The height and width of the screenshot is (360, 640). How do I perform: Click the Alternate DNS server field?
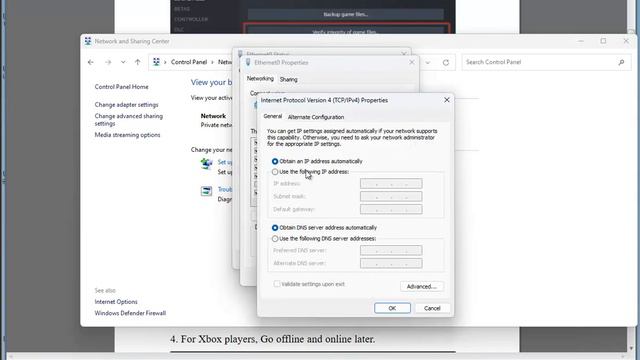point(391,263)
